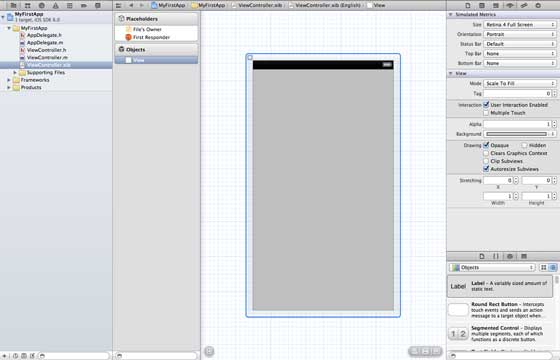
Task: Close the View on the canvas
Action: click(250, 58)
